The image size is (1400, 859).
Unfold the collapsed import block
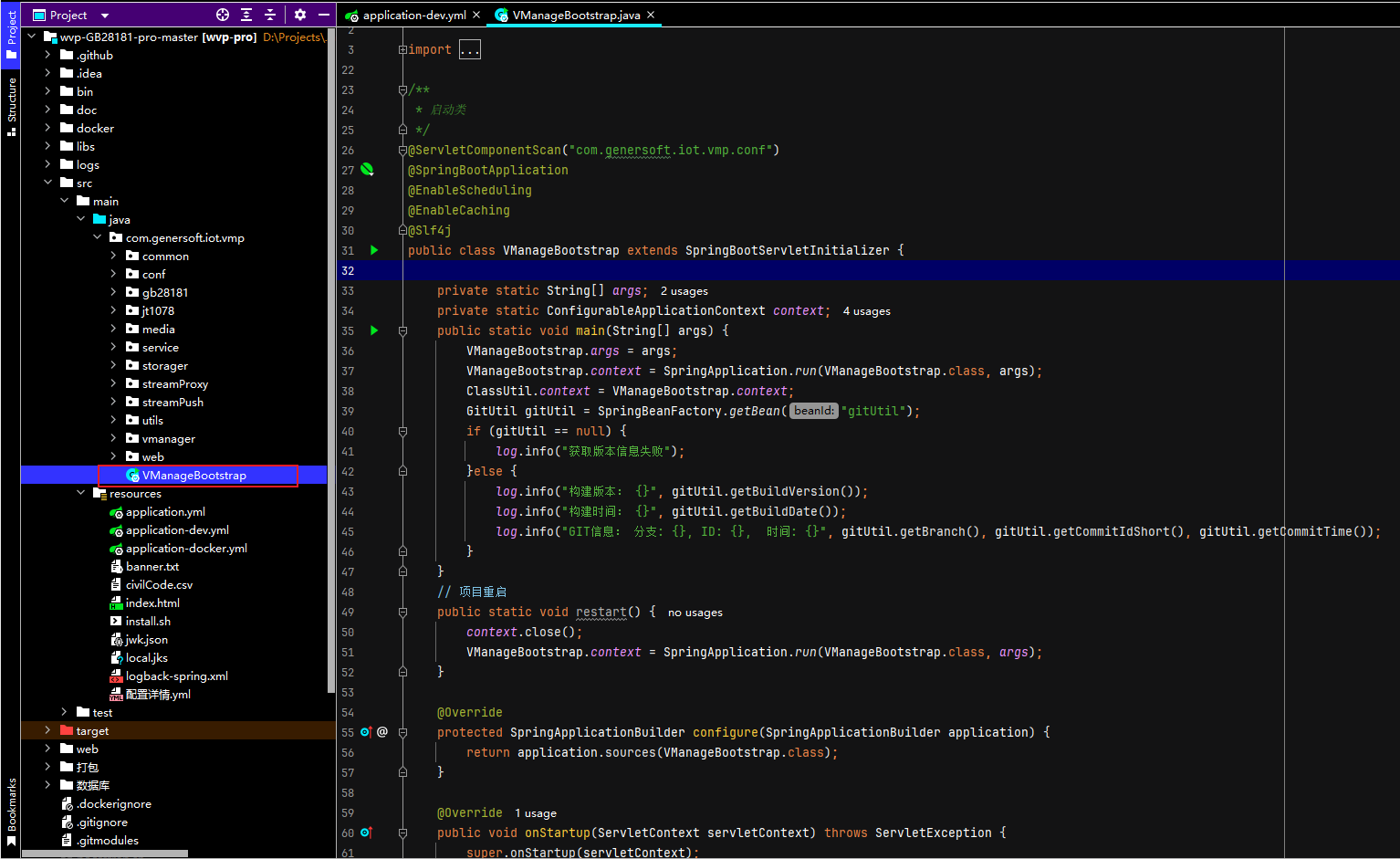tap(469, 50)
